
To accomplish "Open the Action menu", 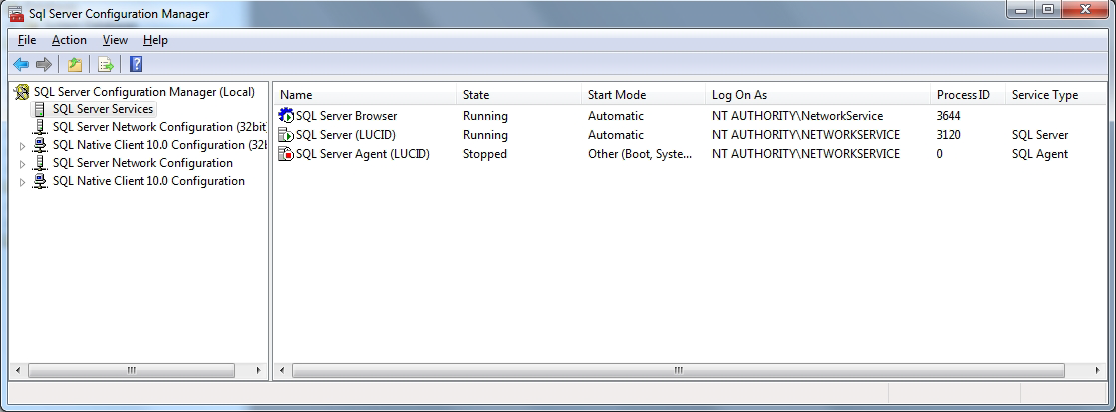I will tap(69, 40).
